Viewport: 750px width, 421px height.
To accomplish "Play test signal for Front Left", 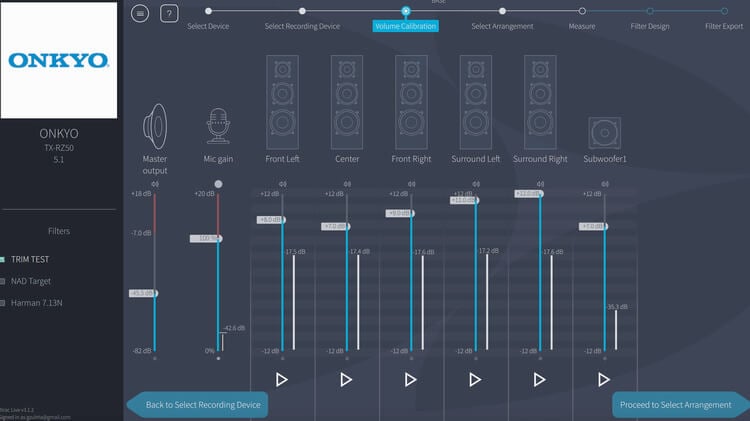I will (282, 380).
